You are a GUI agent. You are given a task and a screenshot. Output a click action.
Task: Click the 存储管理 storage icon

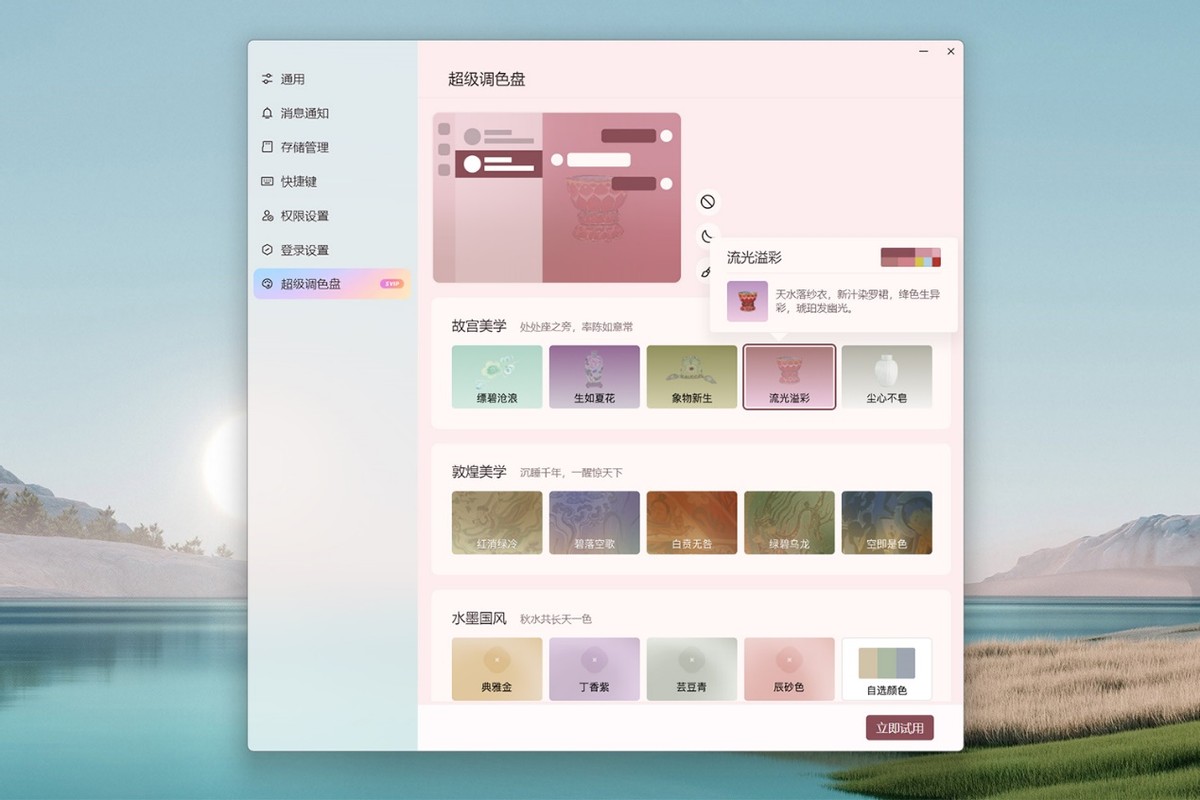pyautogui.click(x=269, y=147)
